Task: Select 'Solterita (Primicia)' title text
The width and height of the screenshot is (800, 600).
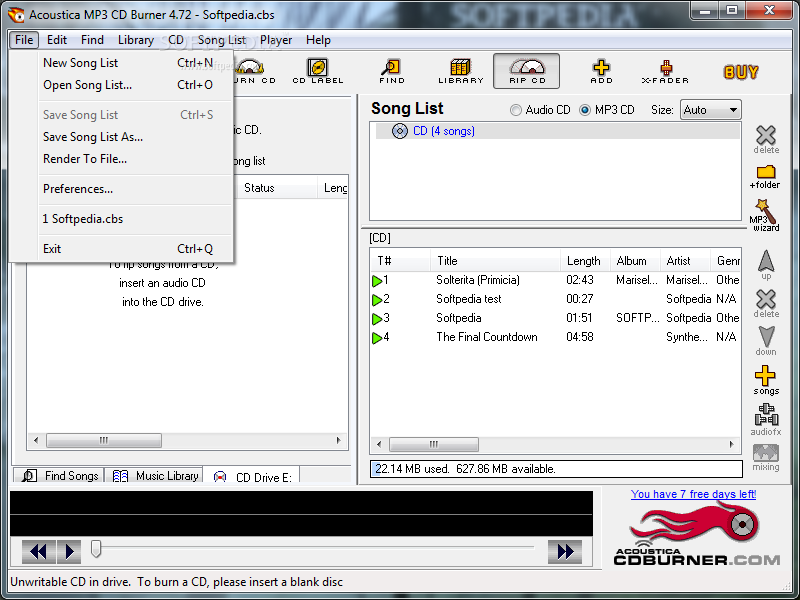Action: 478,280
